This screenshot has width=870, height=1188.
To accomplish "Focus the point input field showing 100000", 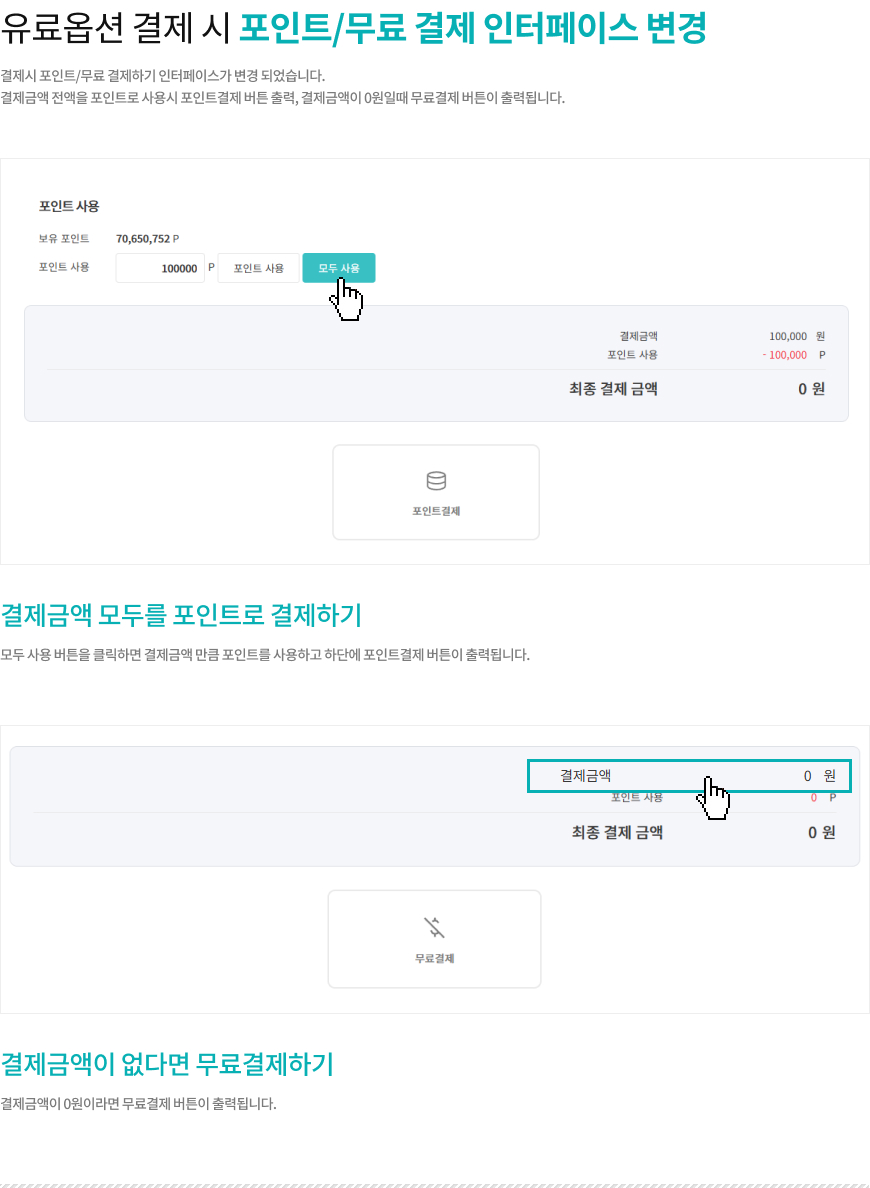I will point(160,268).
